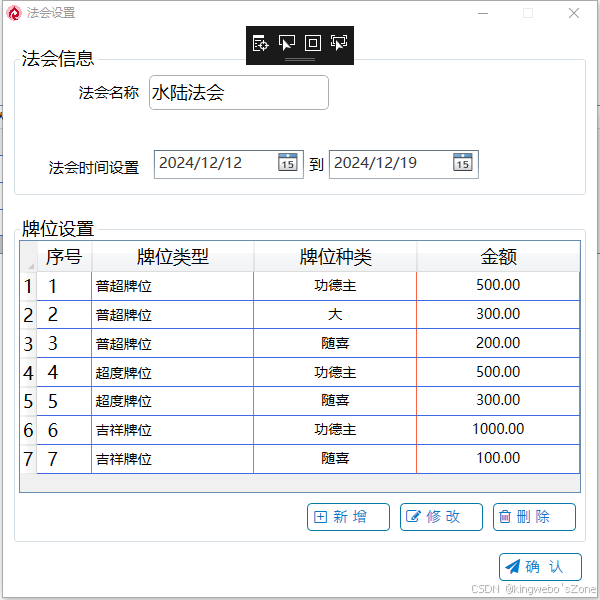Open the end date calendar picker icon

tap(462, 162)
